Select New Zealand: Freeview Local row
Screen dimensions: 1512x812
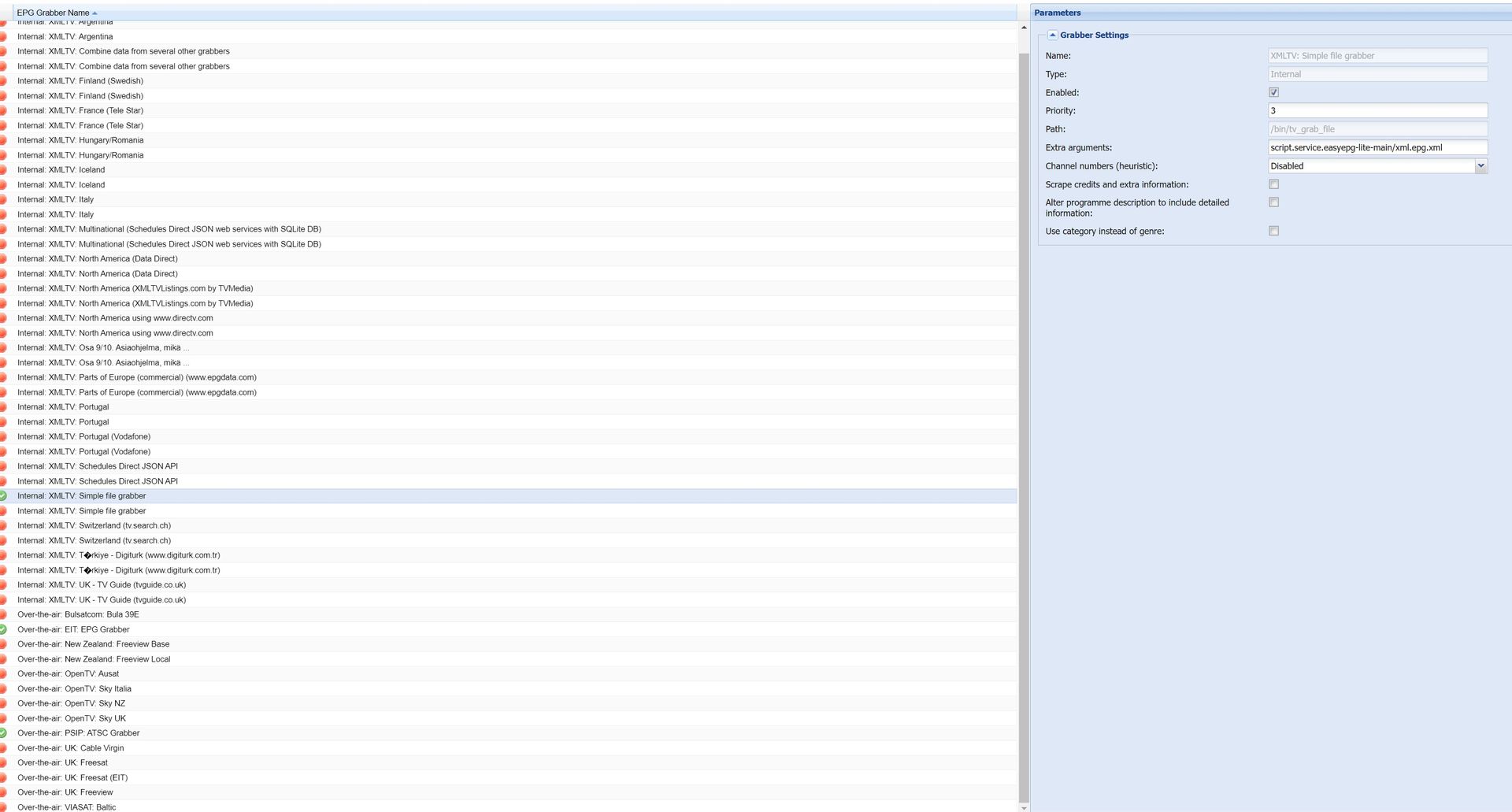pyautogui.click(x=509, y=659)
